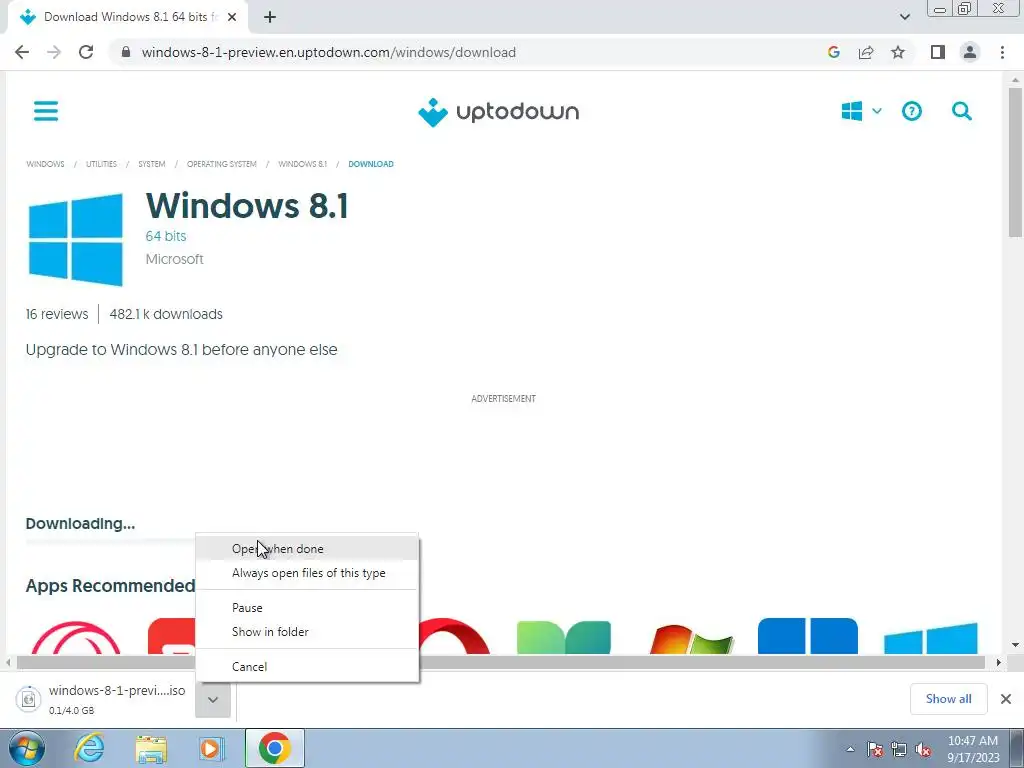Select the Download Windows 8.1 tab

(128, 17)
